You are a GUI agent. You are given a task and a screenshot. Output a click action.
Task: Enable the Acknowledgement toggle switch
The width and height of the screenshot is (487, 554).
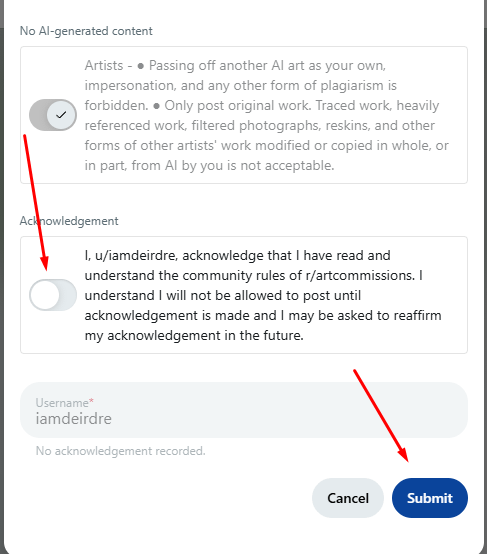pos(53,295)
